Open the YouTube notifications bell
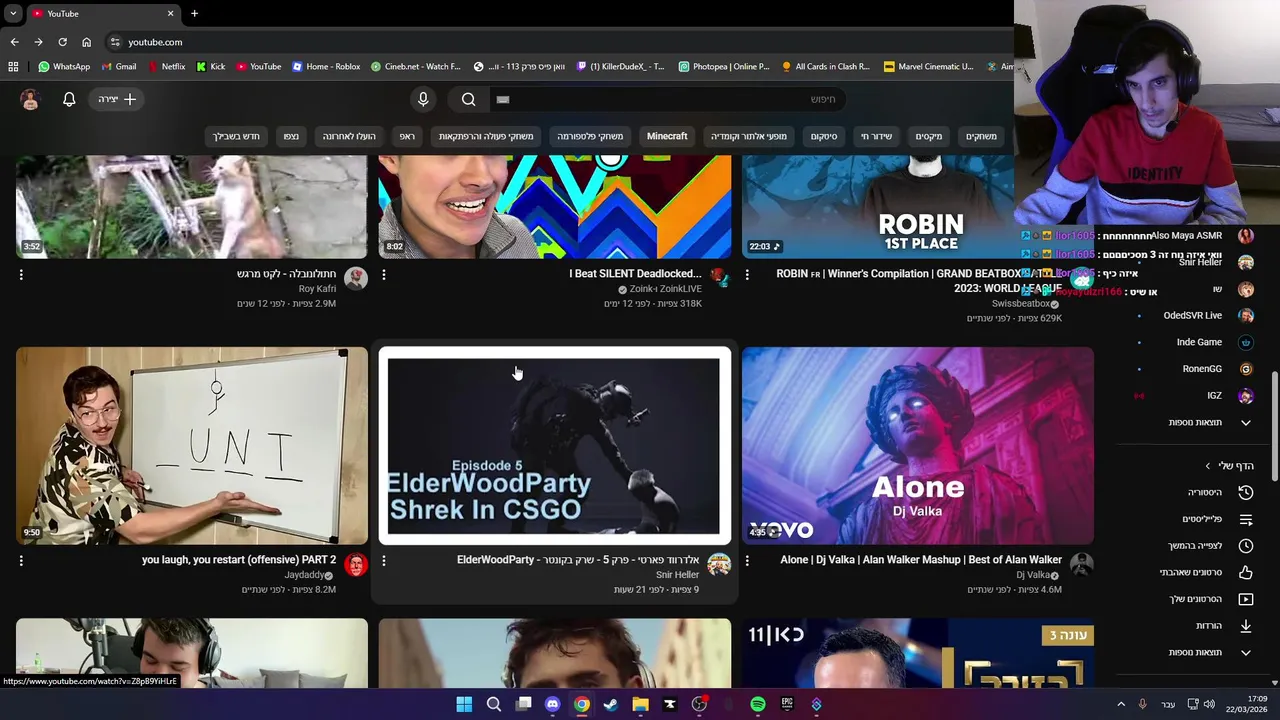Viewport: 1280px width, 720px height. coord(69,99)
